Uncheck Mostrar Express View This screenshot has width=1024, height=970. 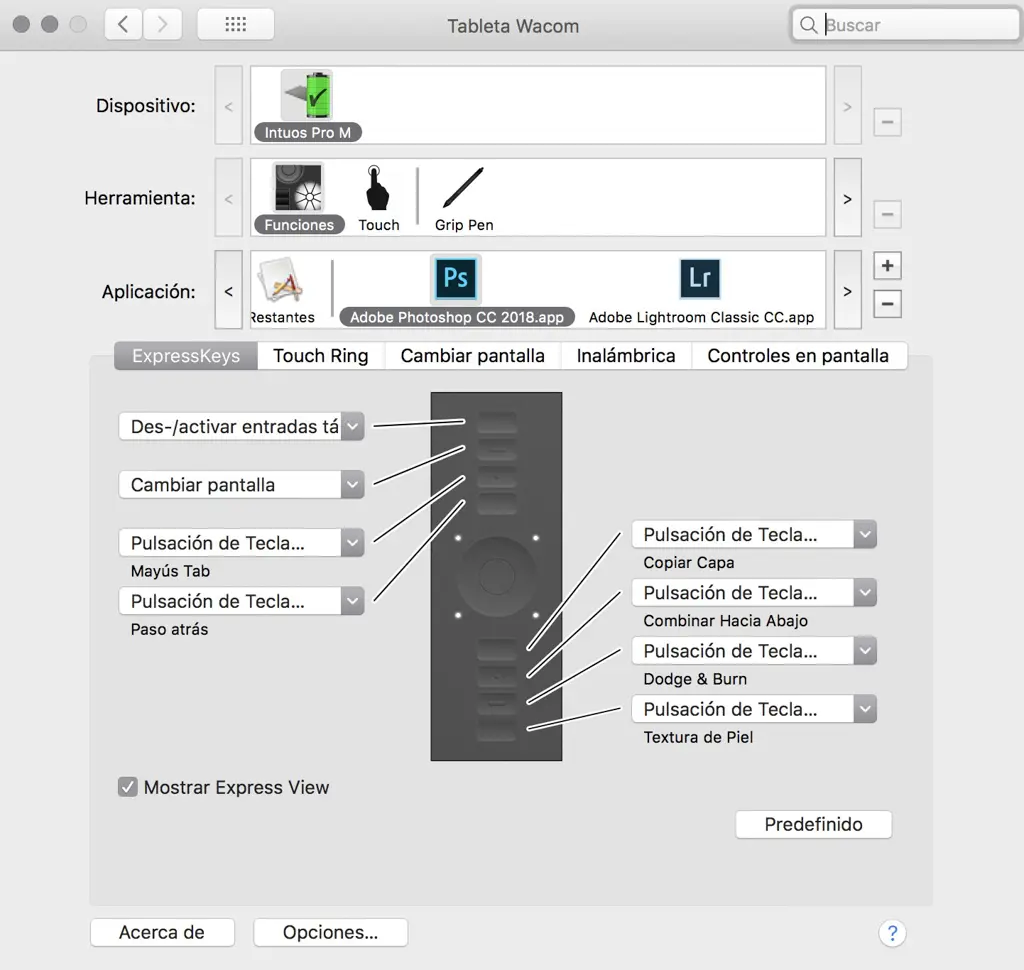coord(127,787)
